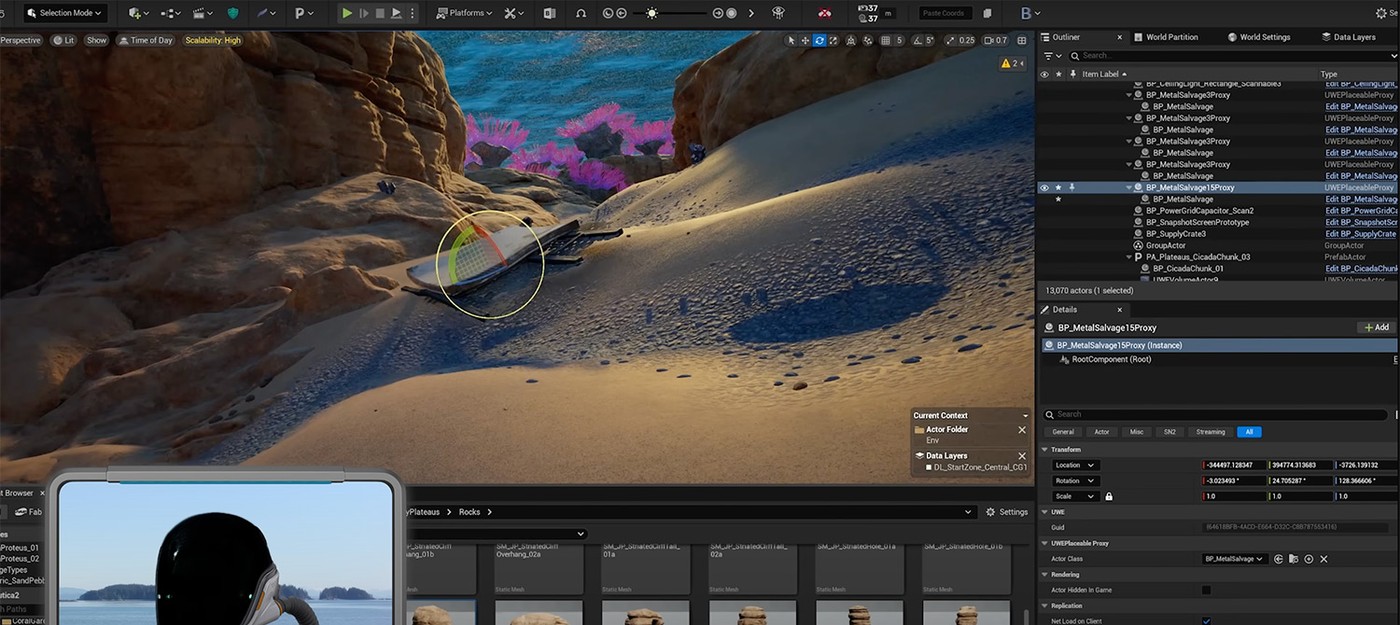The height and width of the screenshot is (625, 1400).
Task: Open the Platforms dropdown menu
Action: click(x=465, y=13)
